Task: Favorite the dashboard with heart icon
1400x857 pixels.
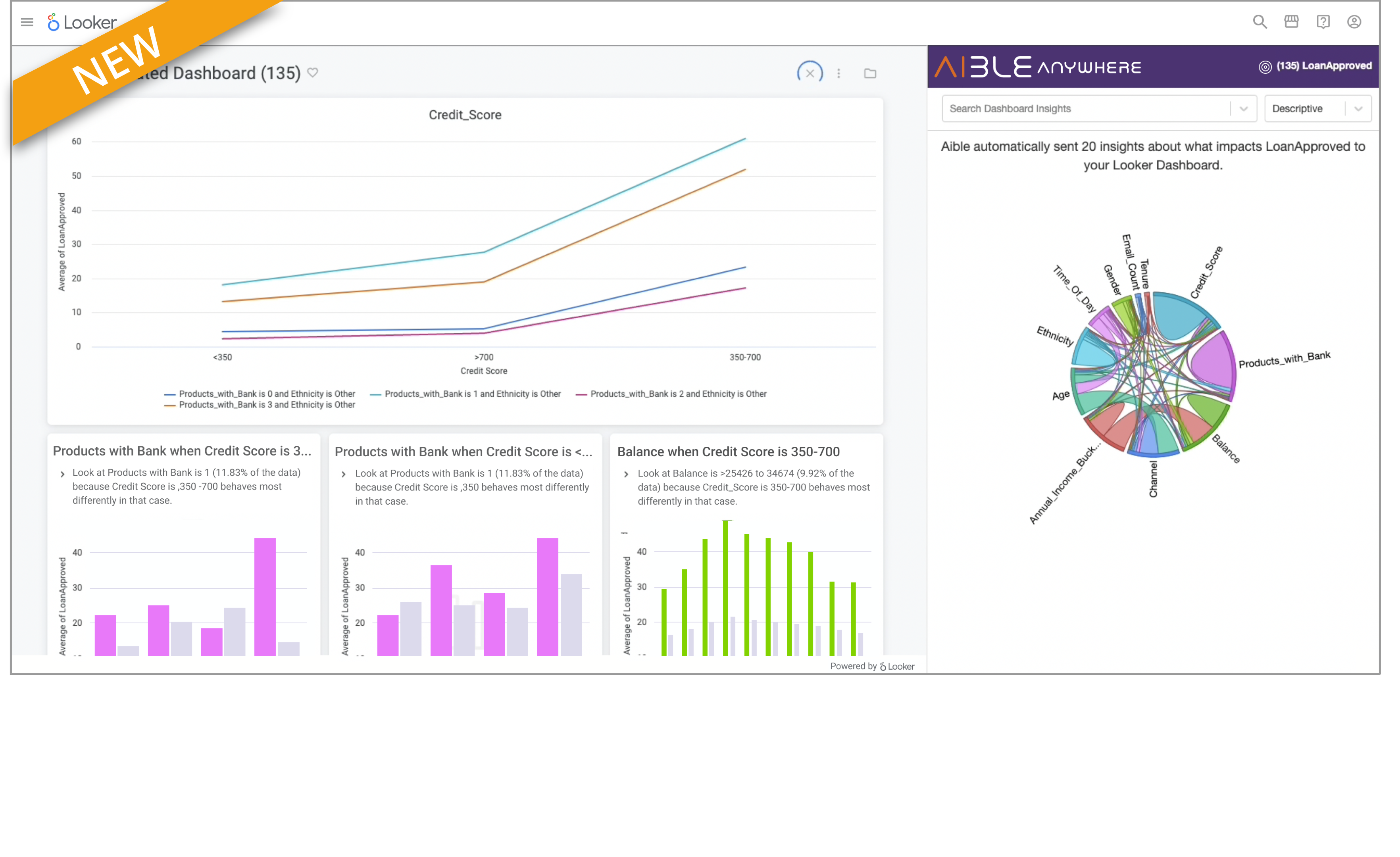Action: 313,72
